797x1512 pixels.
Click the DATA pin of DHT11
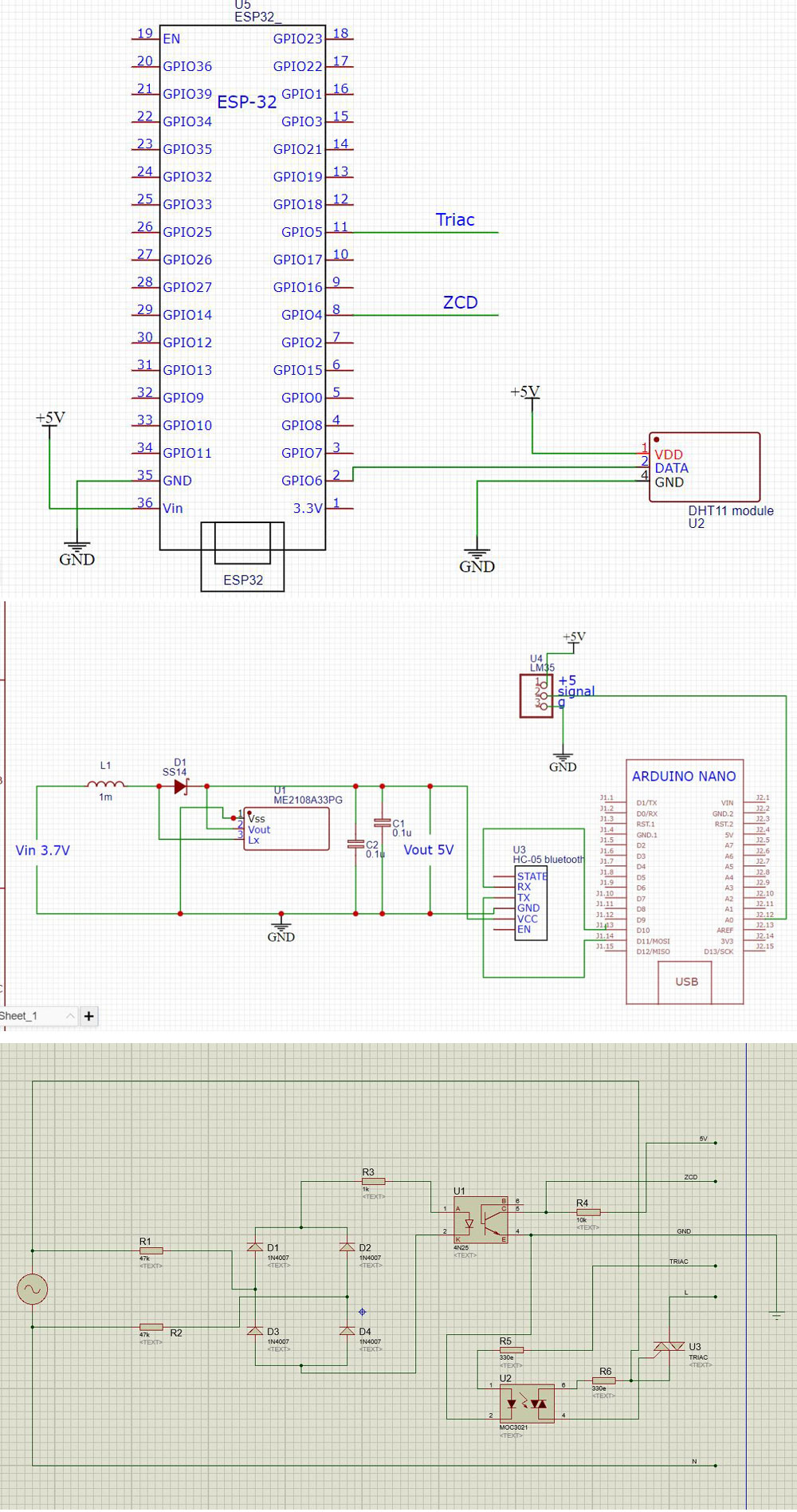coord(672,468)
